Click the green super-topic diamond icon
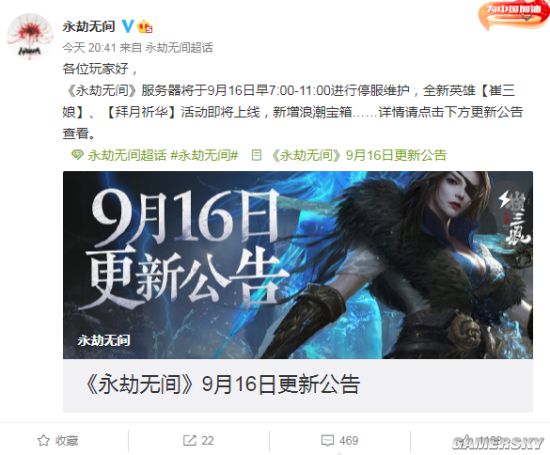550x455 pixels. [x=77, y=155]
